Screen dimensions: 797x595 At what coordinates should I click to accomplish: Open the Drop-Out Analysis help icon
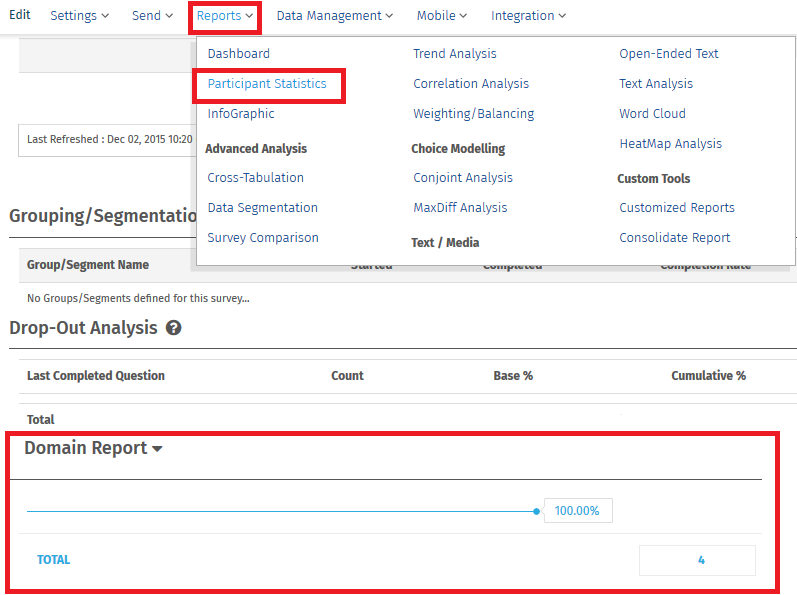coord(173,328)
